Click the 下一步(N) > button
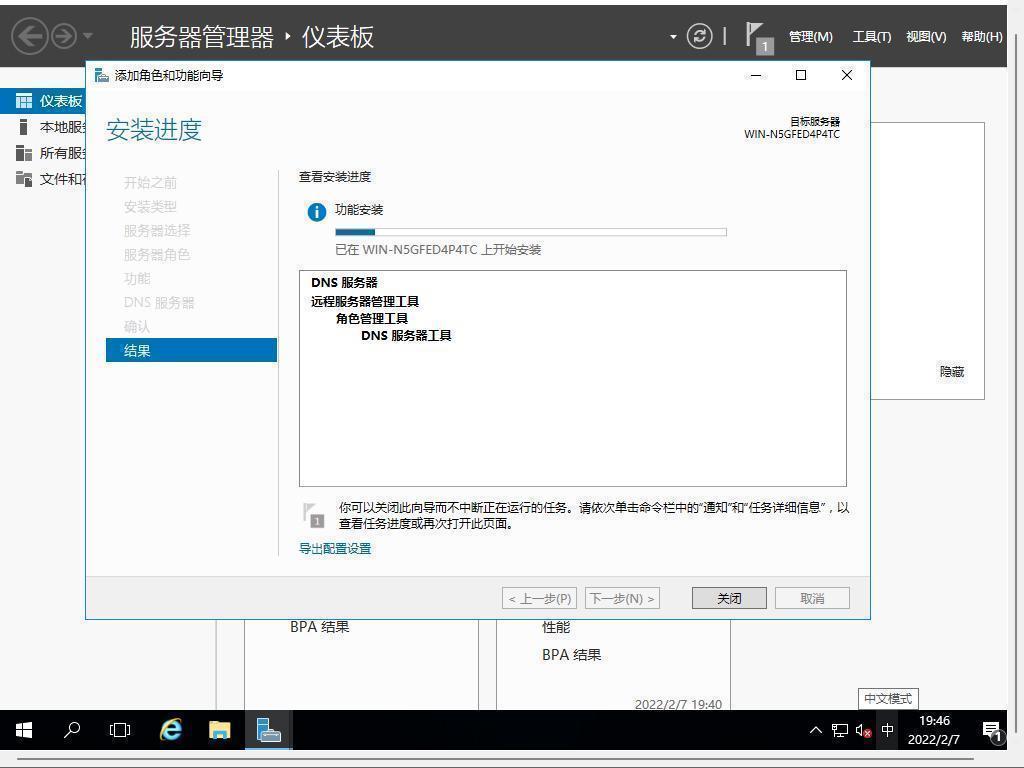This screenshot has width=1024, height=768. [622, 598]
